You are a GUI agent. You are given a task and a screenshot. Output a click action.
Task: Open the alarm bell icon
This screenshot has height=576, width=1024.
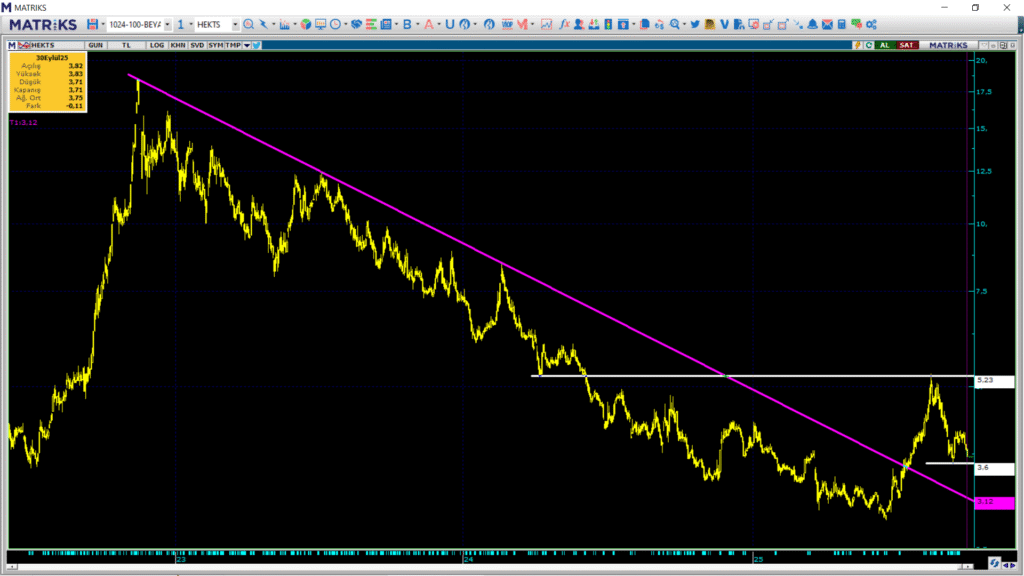813,24
